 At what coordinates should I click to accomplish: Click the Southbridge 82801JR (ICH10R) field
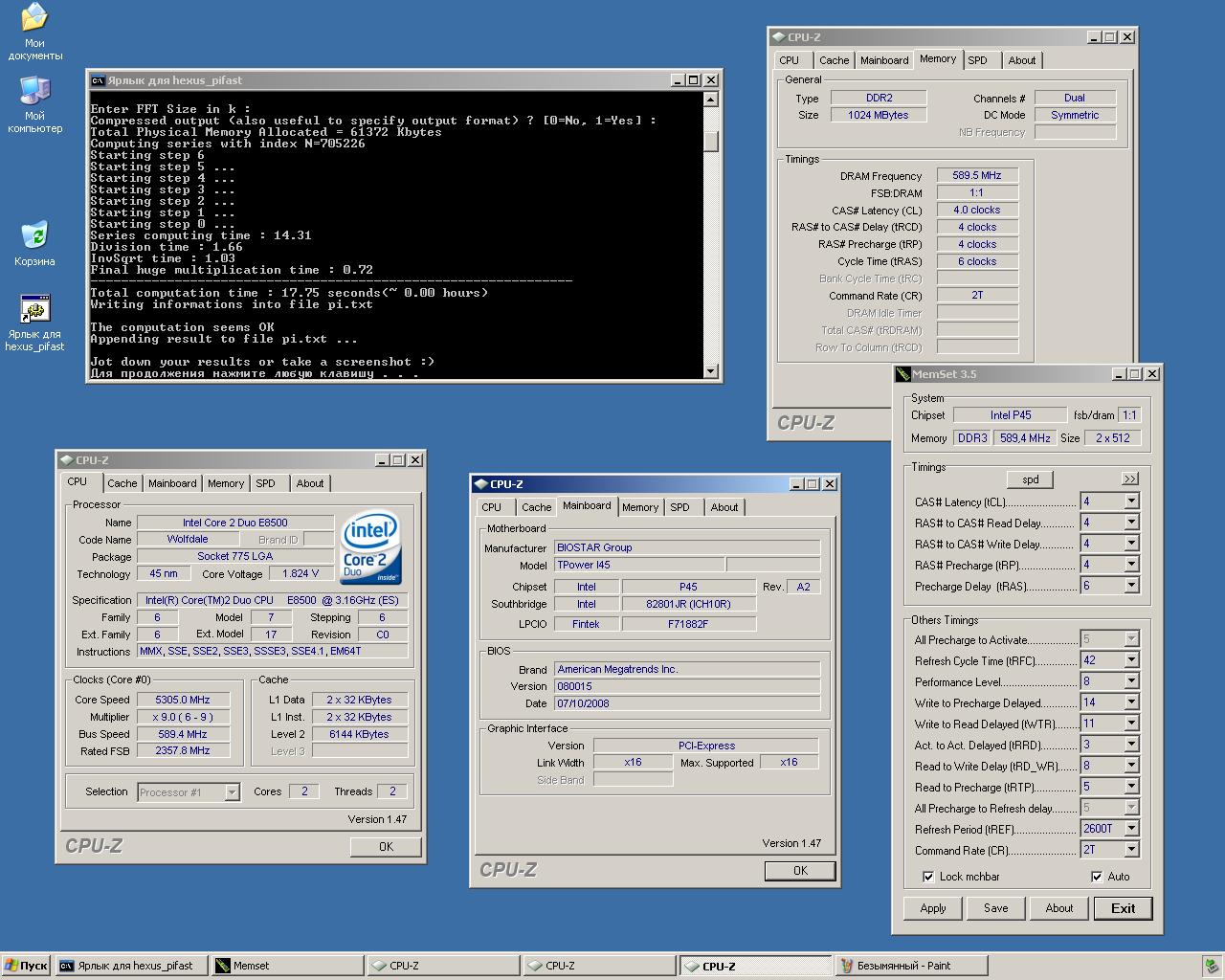click(689, 604)
